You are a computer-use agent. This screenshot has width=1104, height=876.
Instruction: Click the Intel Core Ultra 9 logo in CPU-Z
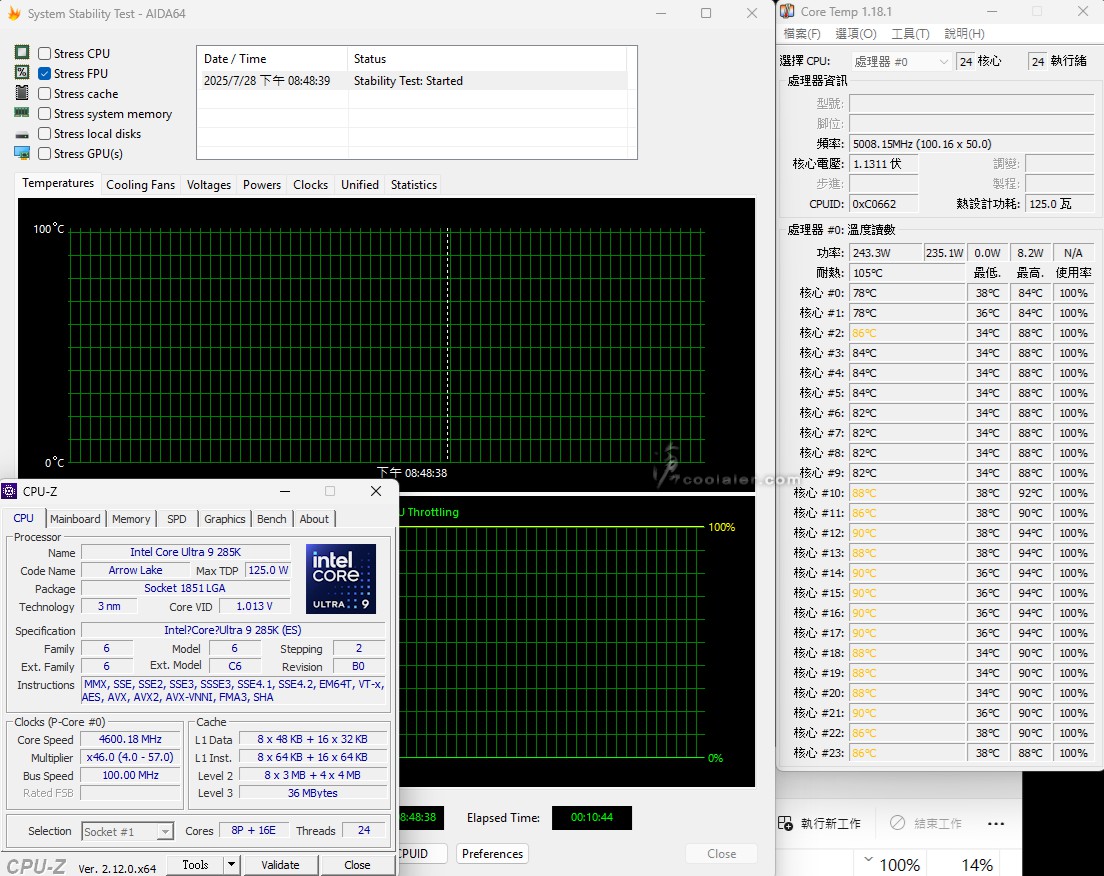coord(341,578)
